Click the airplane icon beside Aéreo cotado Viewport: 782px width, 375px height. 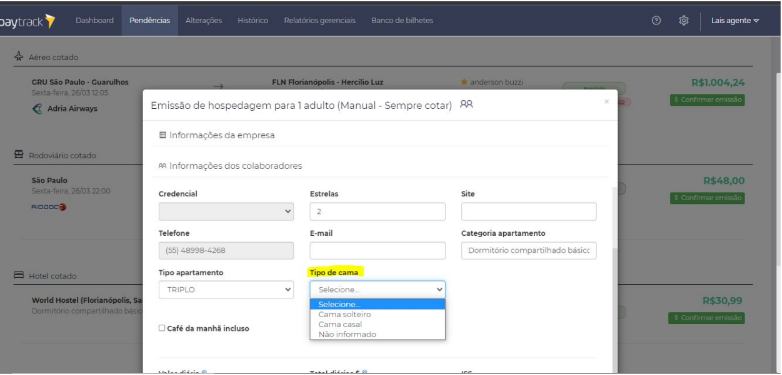(18, 56)
